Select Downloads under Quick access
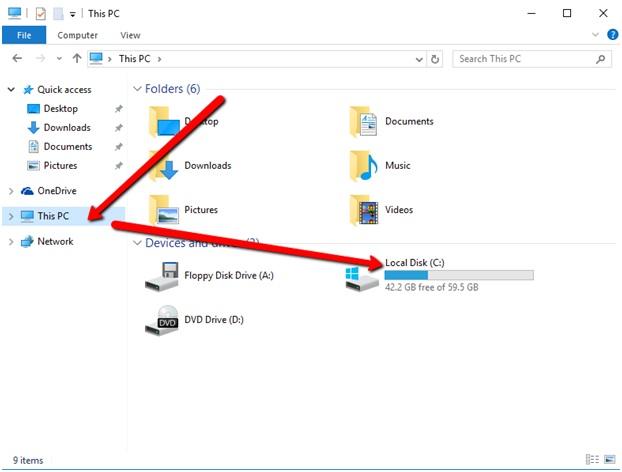Screen dimensions: 622x472 tap(67, 128)
